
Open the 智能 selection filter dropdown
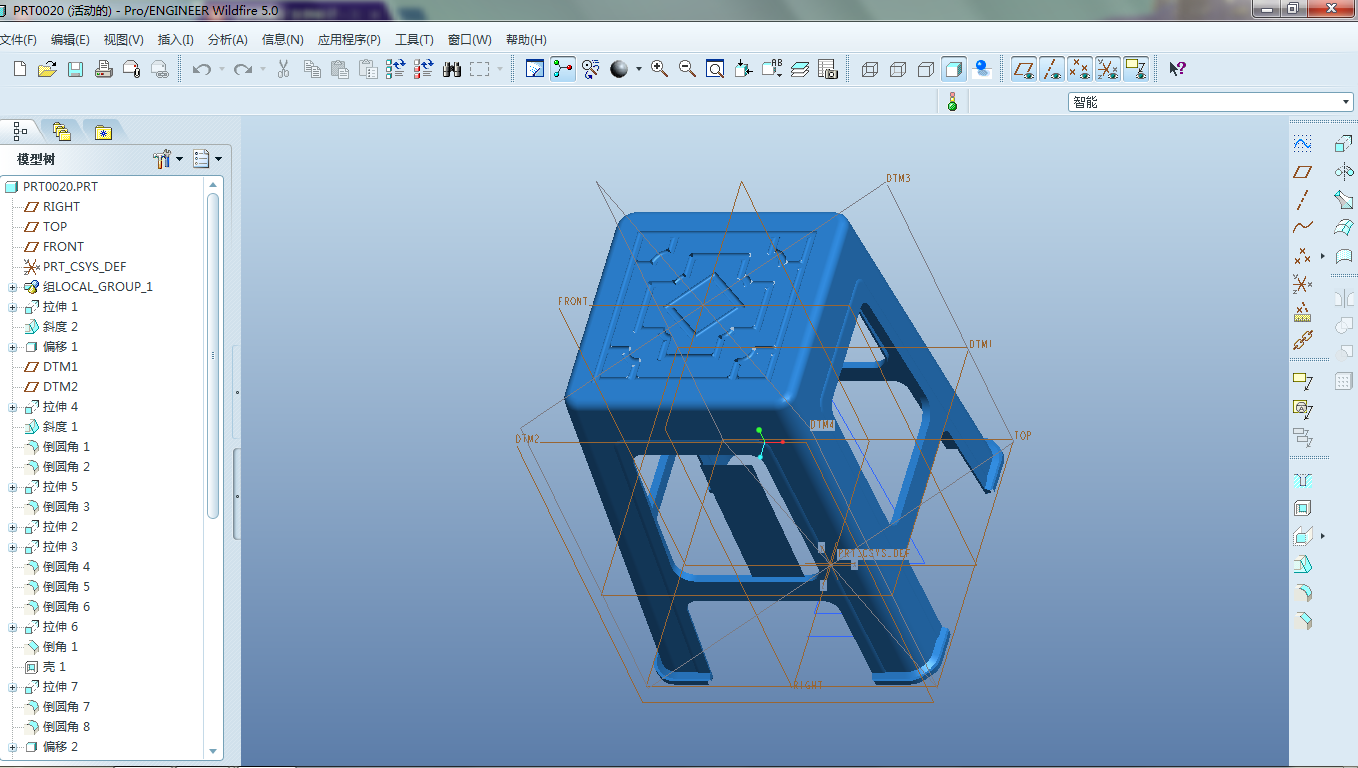coord(1346,102)
